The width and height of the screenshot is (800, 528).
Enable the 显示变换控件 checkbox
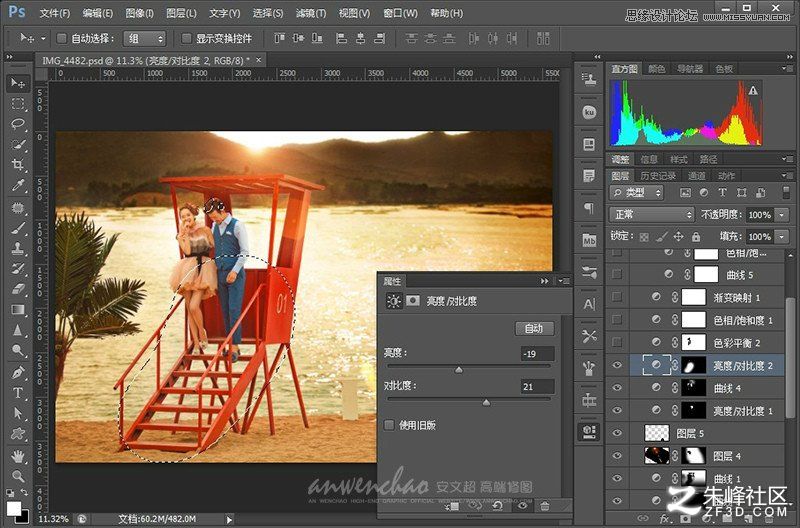(187, 38)
